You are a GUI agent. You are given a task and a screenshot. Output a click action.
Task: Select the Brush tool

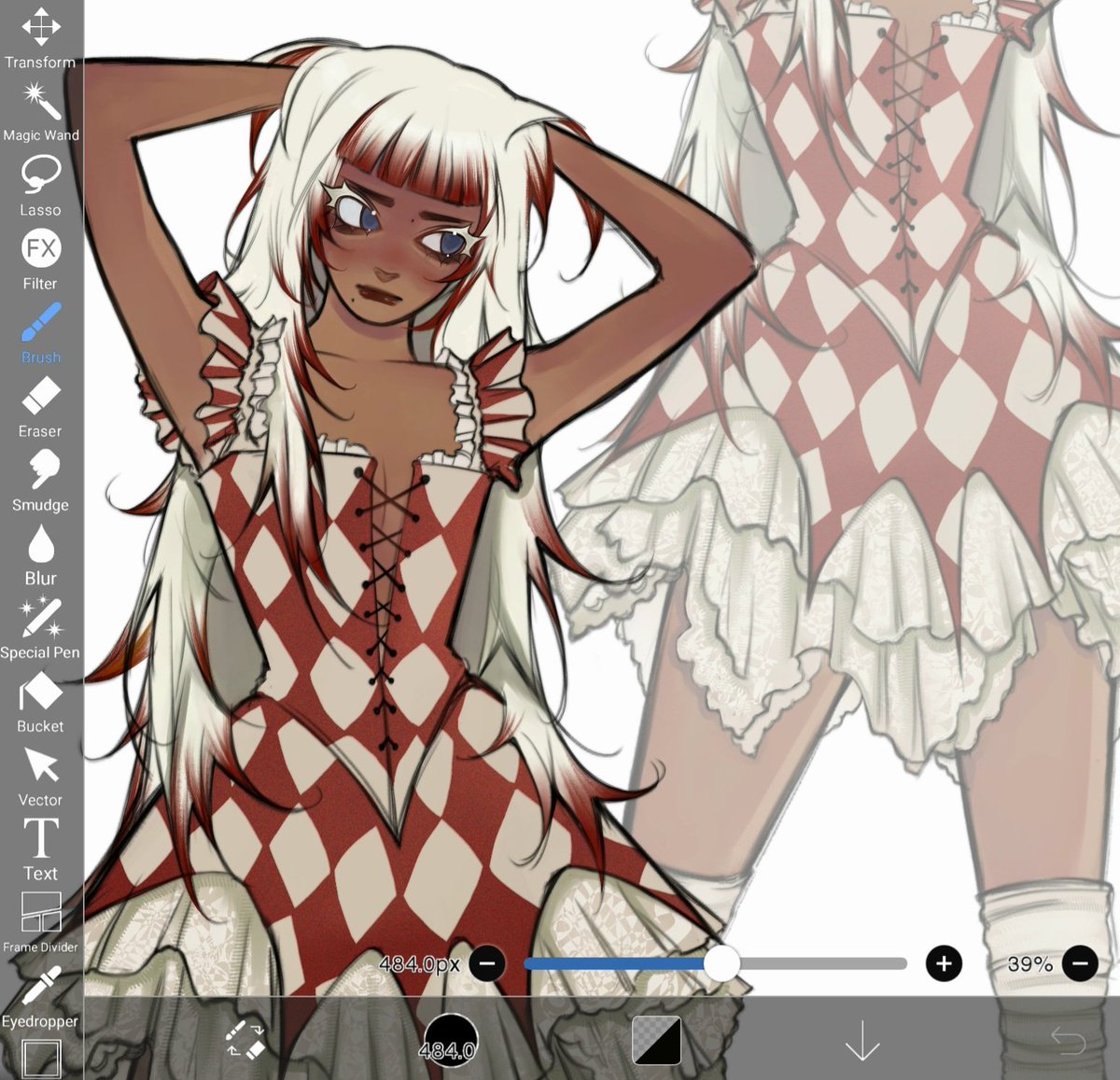[40, 332]
